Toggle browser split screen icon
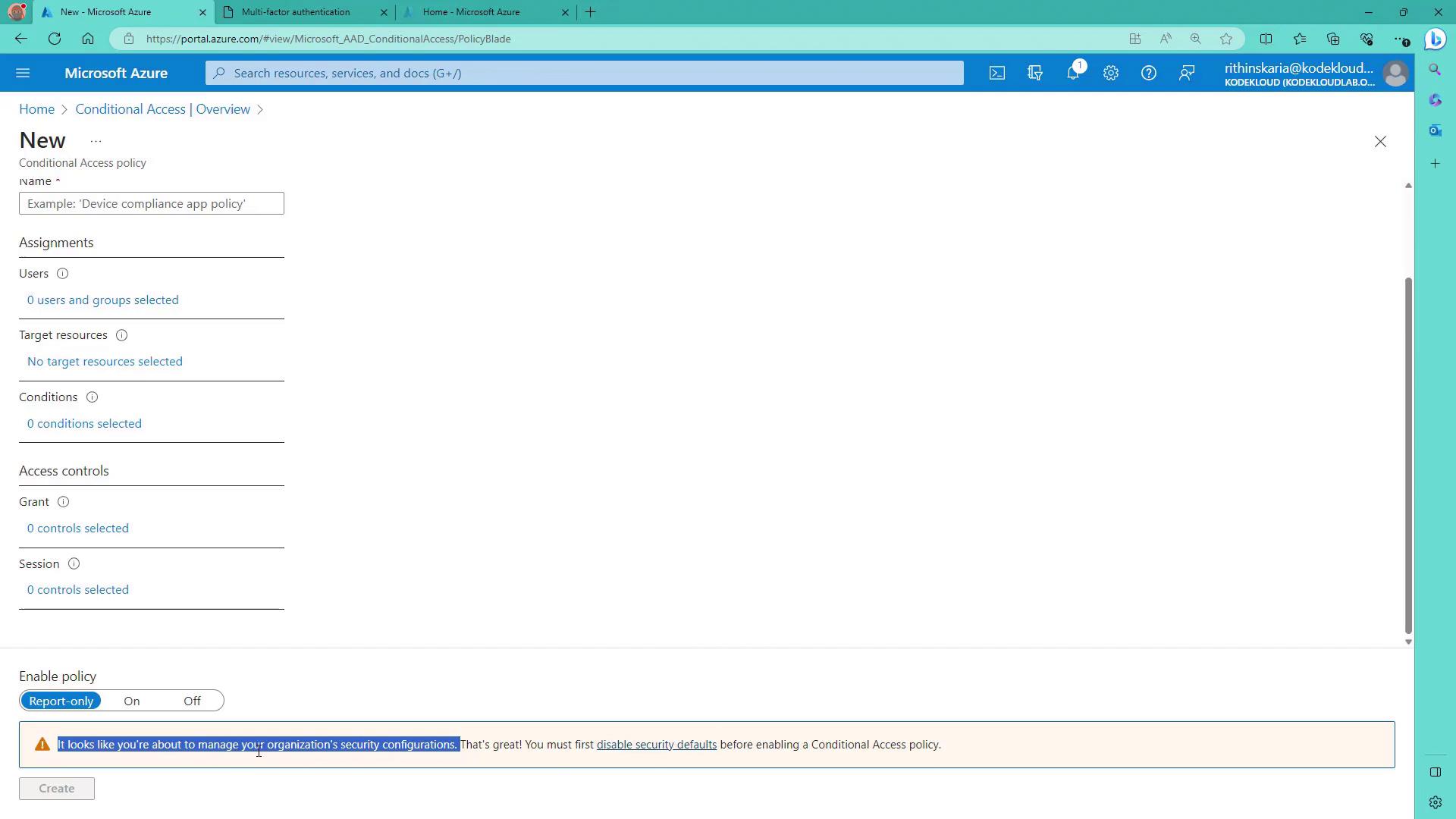 tap(1266, 39)
